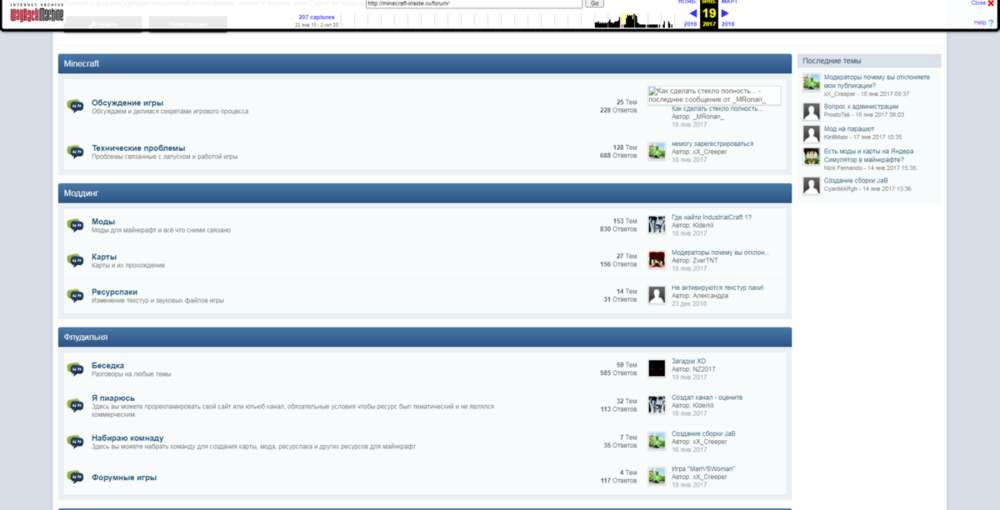Click the Wayback capture timeline graph
Image resolution: width=1000 pixels, height=510 pixels.
point(506,20)
